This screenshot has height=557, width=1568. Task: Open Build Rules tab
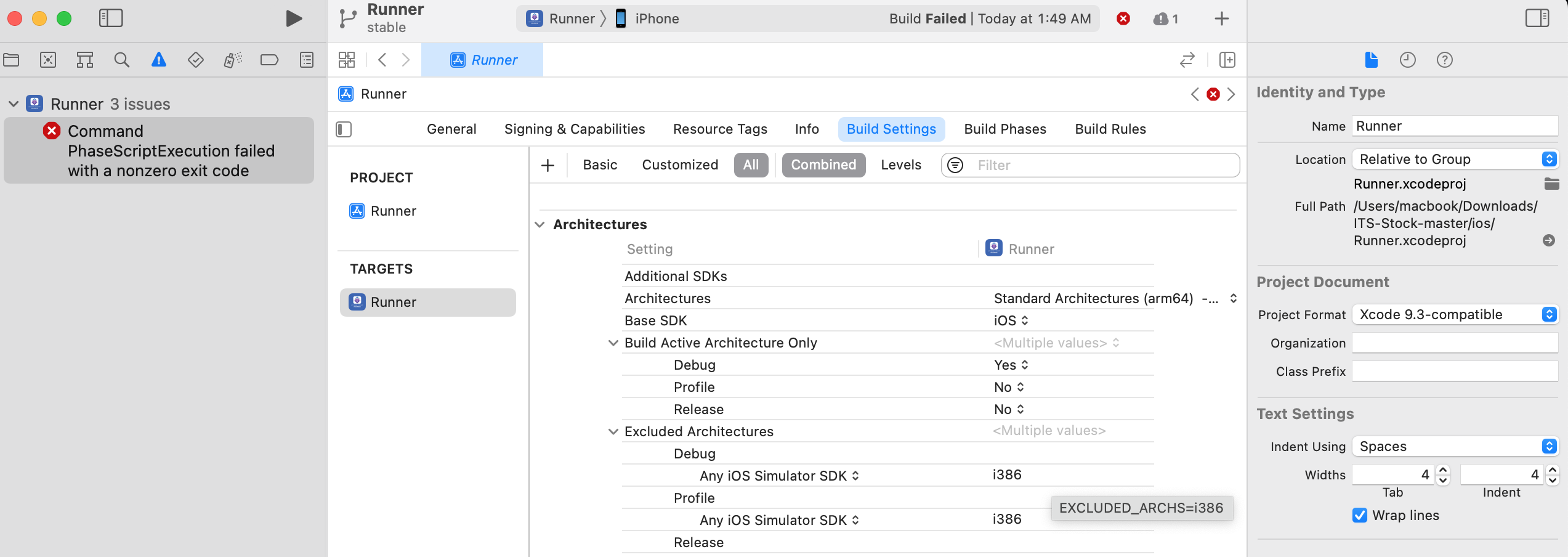pyautogui.click(x=1110, y=129)
